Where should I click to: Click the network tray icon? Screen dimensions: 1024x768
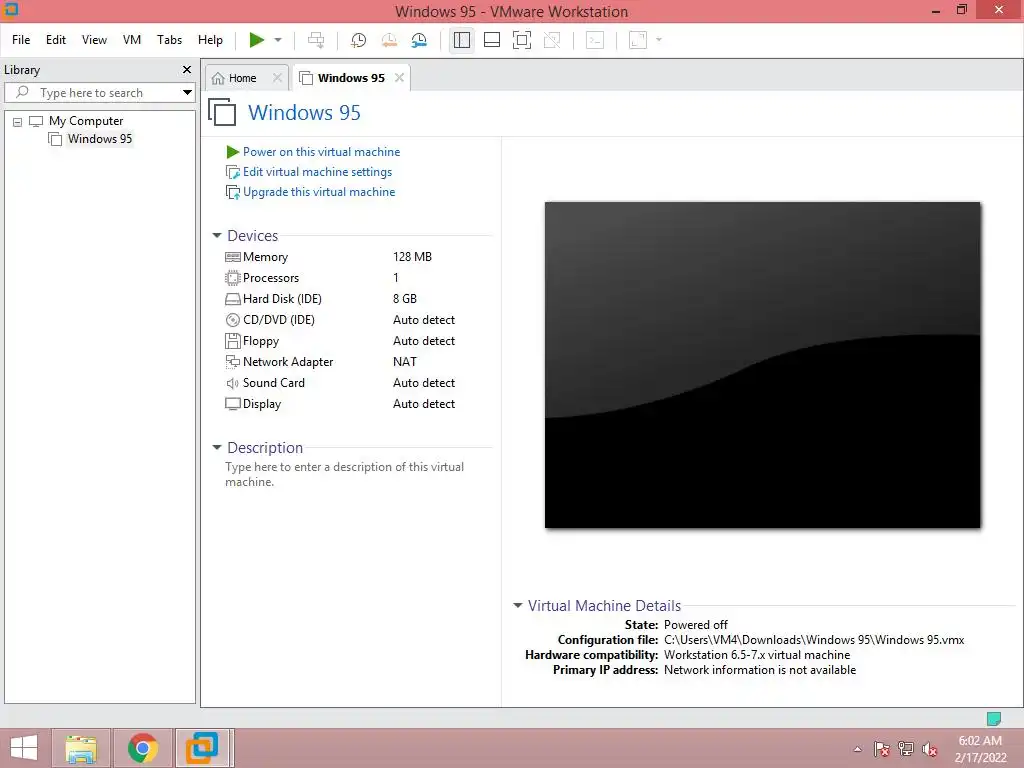click(906, 749)
